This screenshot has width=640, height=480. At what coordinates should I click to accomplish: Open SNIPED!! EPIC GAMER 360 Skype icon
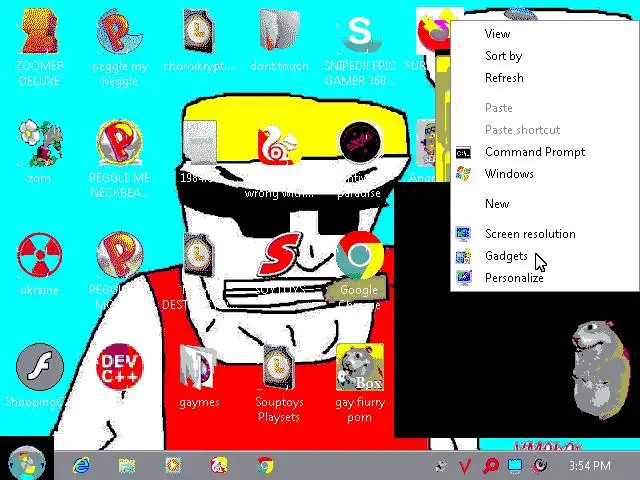tap(359, 33)
